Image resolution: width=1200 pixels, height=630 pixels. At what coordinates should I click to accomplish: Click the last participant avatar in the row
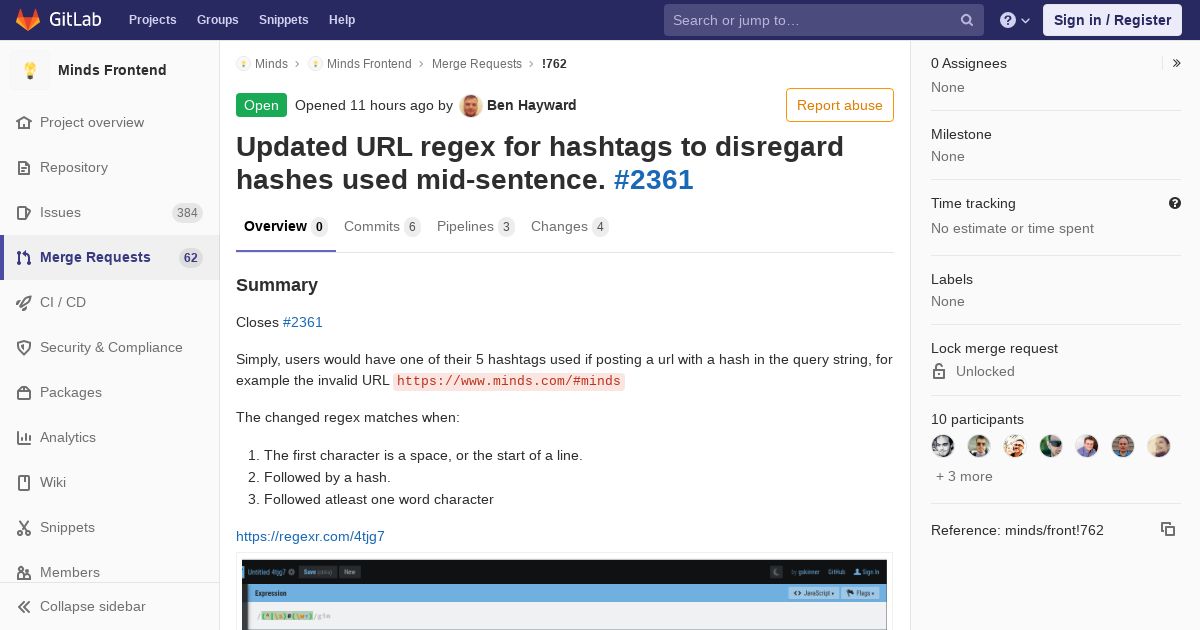[x=1159, y=446]
